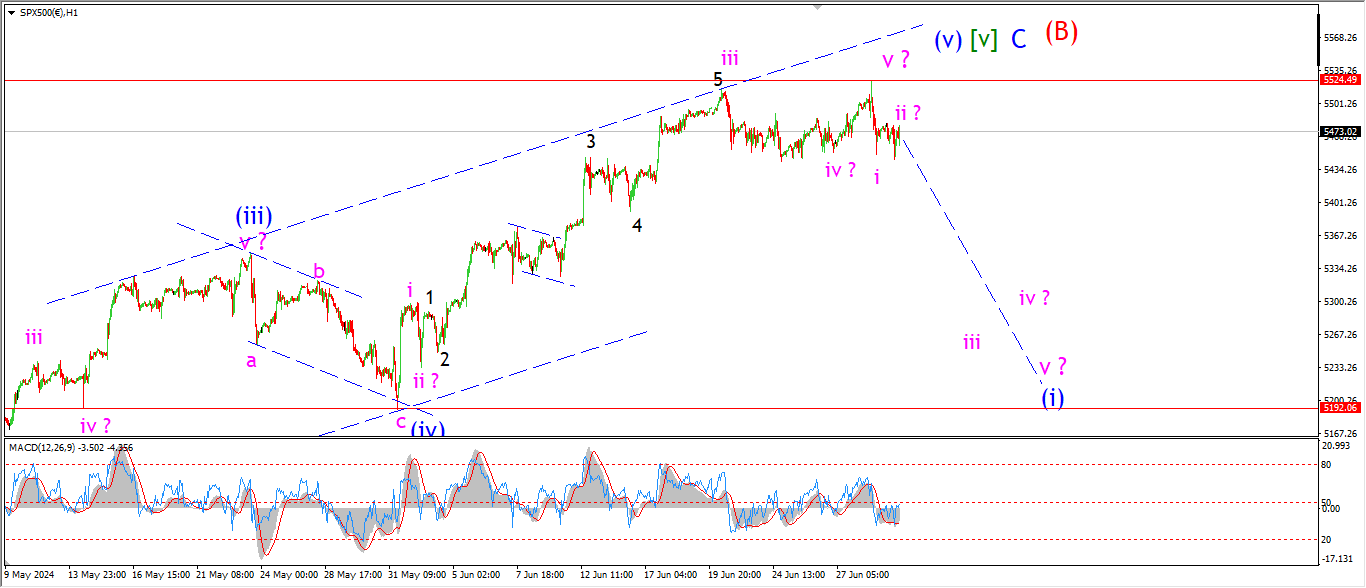
Task: Click the black '4' wave number
Action: coord(637,226)
